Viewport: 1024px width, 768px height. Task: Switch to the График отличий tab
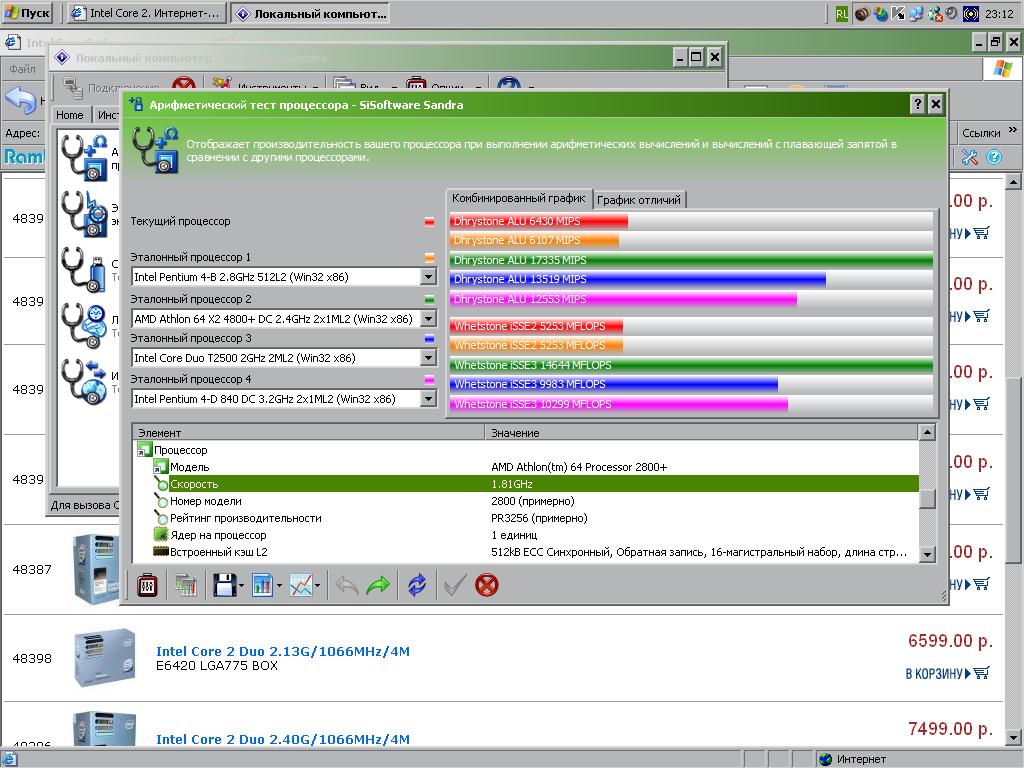pos(639,200)
